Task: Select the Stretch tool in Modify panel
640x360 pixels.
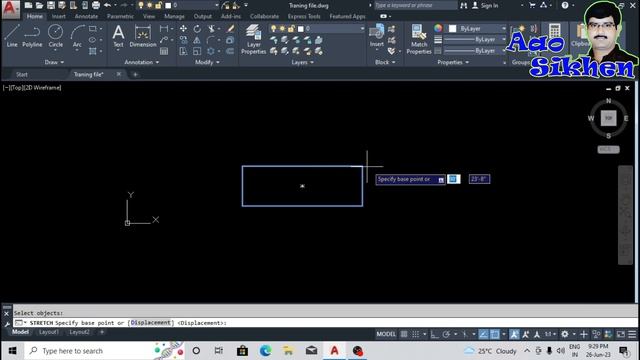Action: pyautogui.click(x=183, y=51)
